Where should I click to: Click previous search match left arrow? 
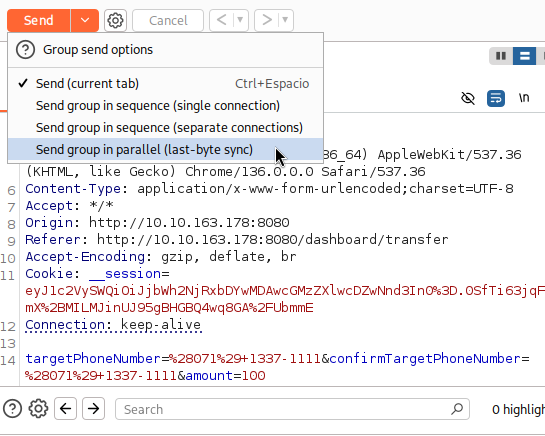click(x=65, y=409)
